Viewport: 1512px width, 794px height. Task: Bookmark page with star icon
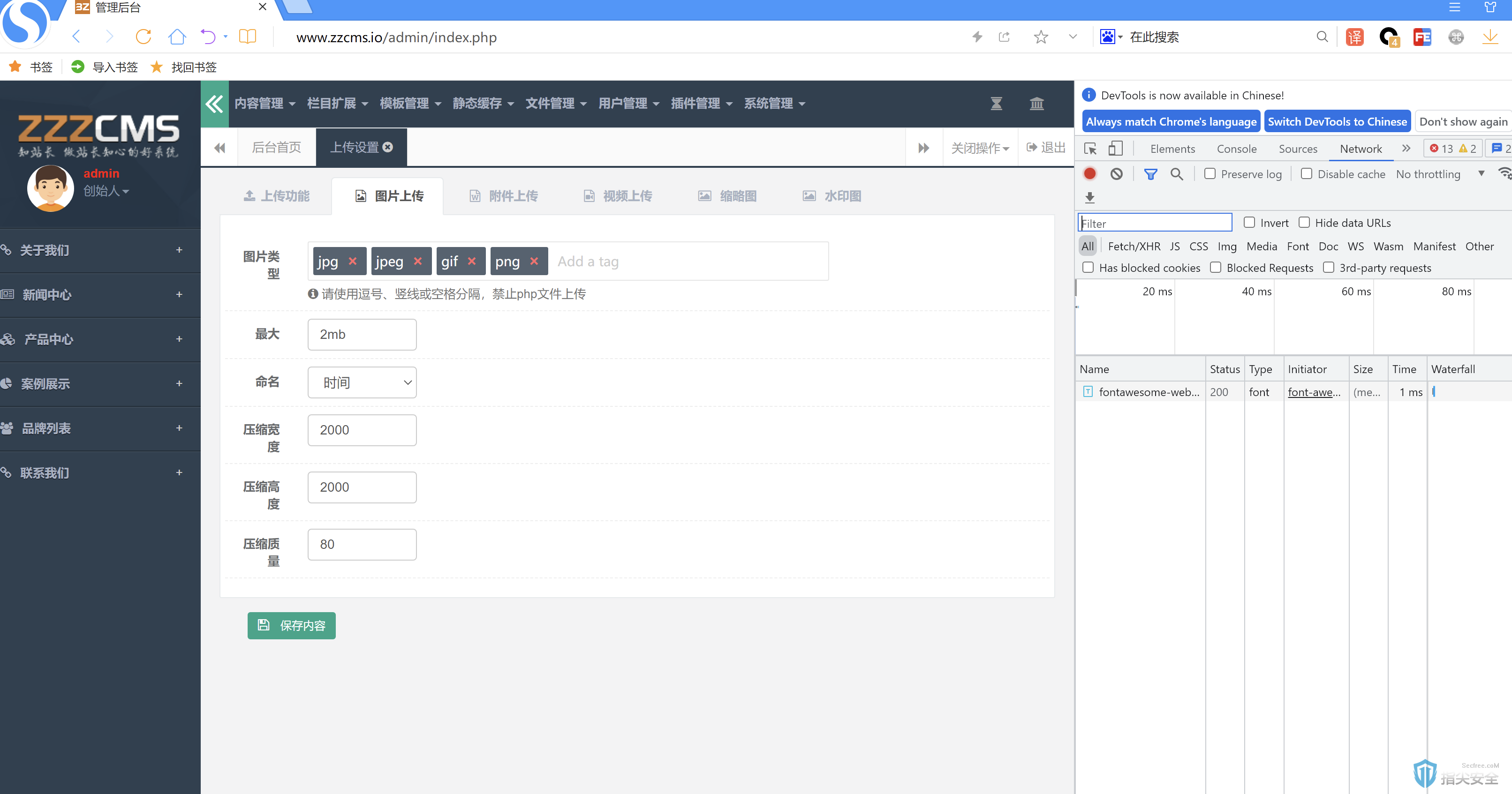[1041, 37]
